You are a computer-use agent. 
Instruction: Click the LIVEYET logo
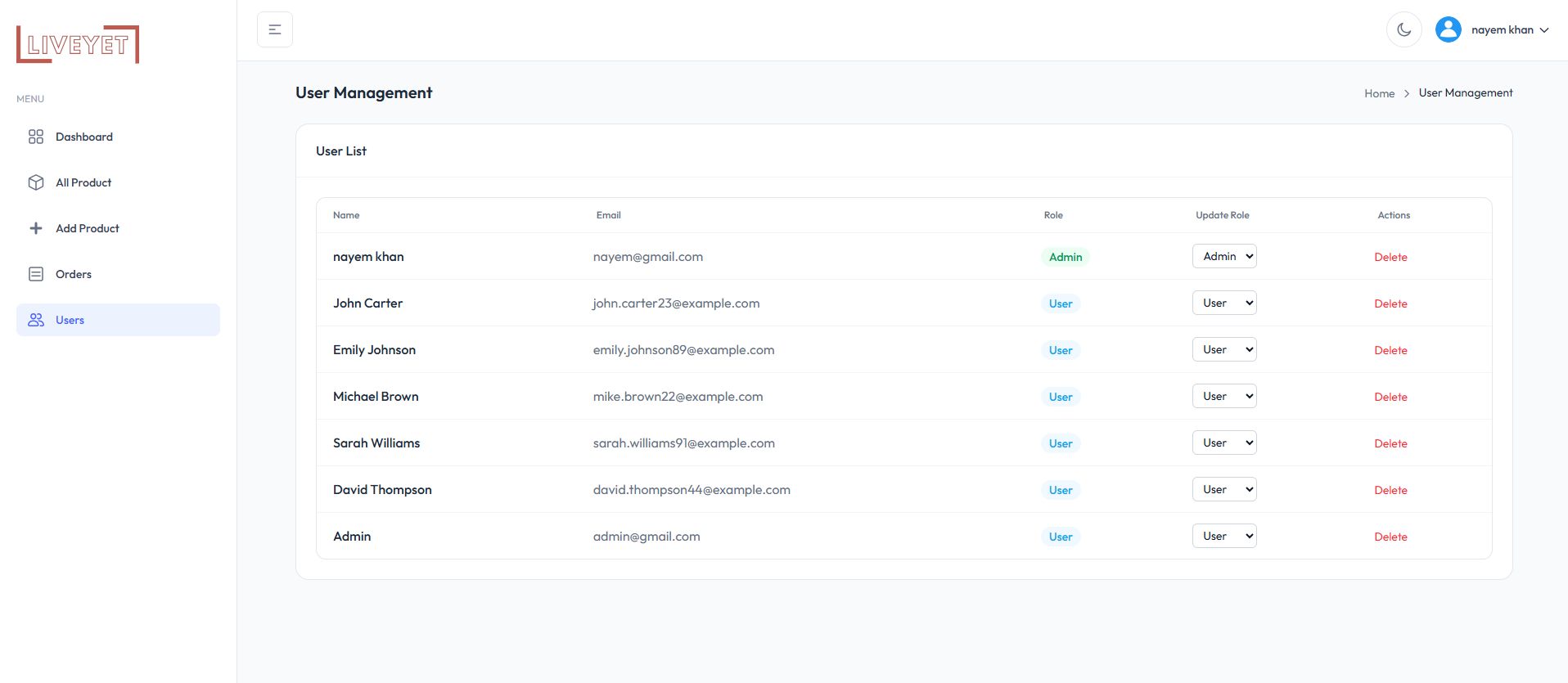(x=78, y=44)
